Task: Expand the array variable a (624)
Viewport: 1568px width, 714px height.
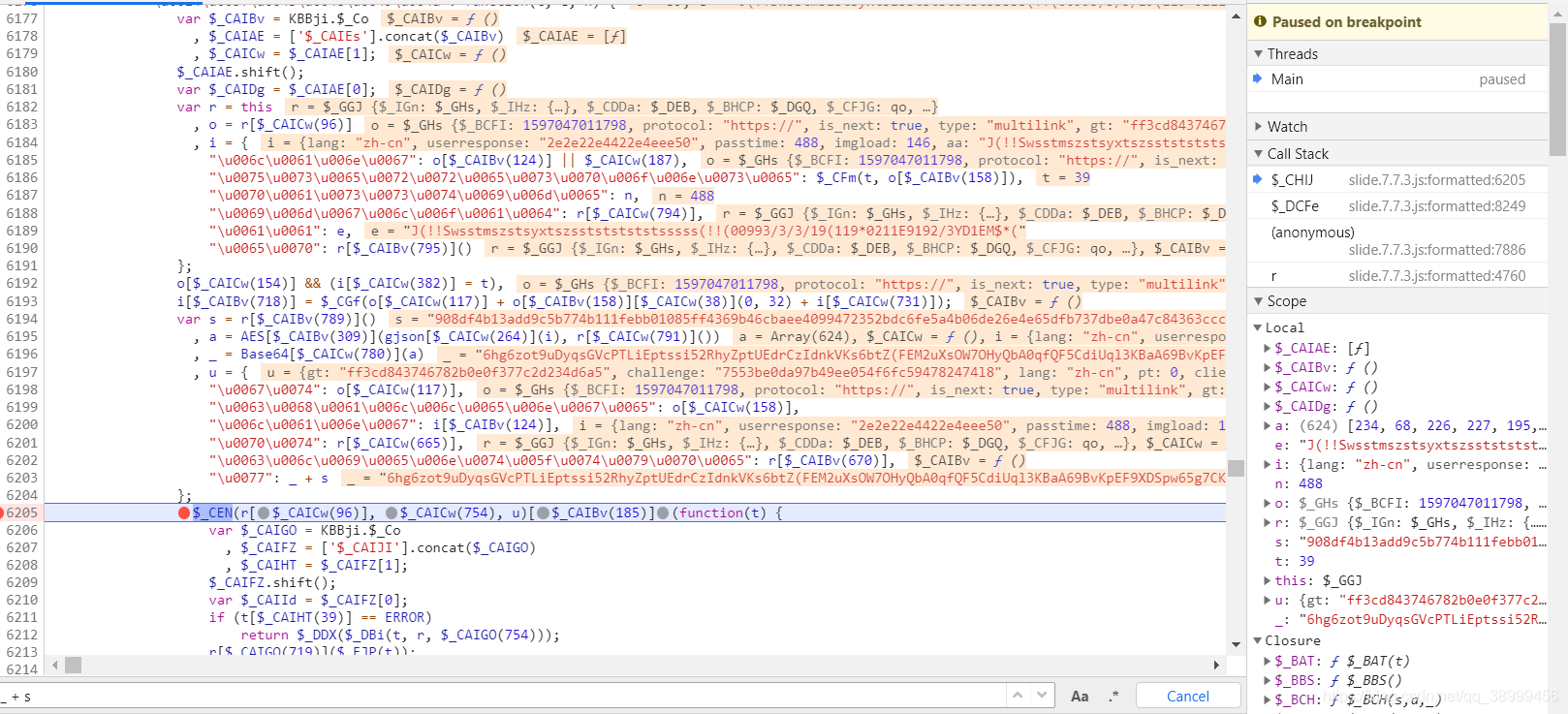Action: (x=1268, y=425)
